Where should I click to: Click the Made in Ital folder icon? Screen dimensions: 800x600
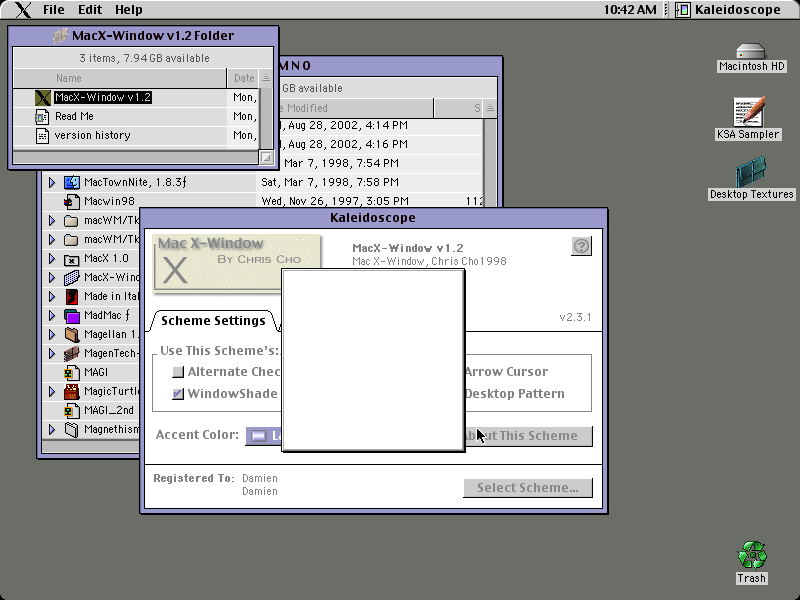coord(71,296)
